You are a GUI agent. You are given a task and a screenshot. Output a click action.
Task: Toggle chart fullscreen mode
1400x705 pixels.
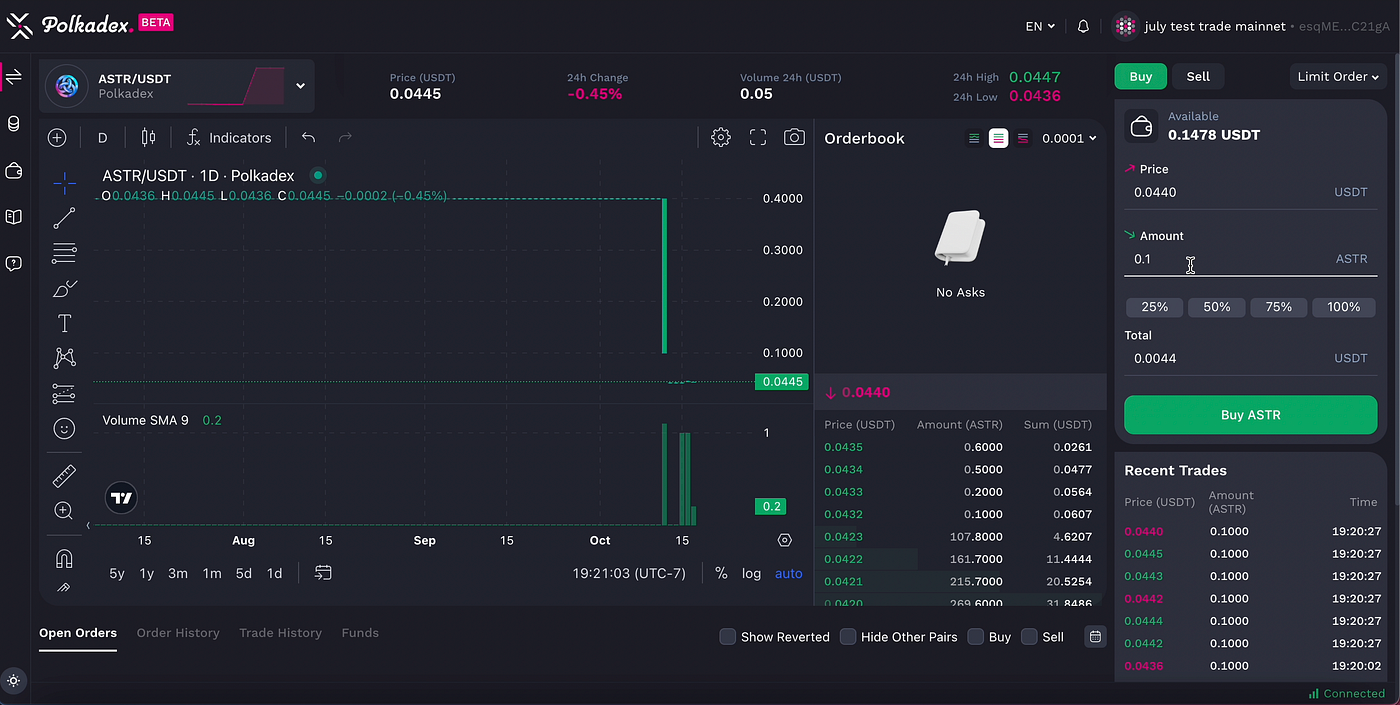(x=758, y=138)
